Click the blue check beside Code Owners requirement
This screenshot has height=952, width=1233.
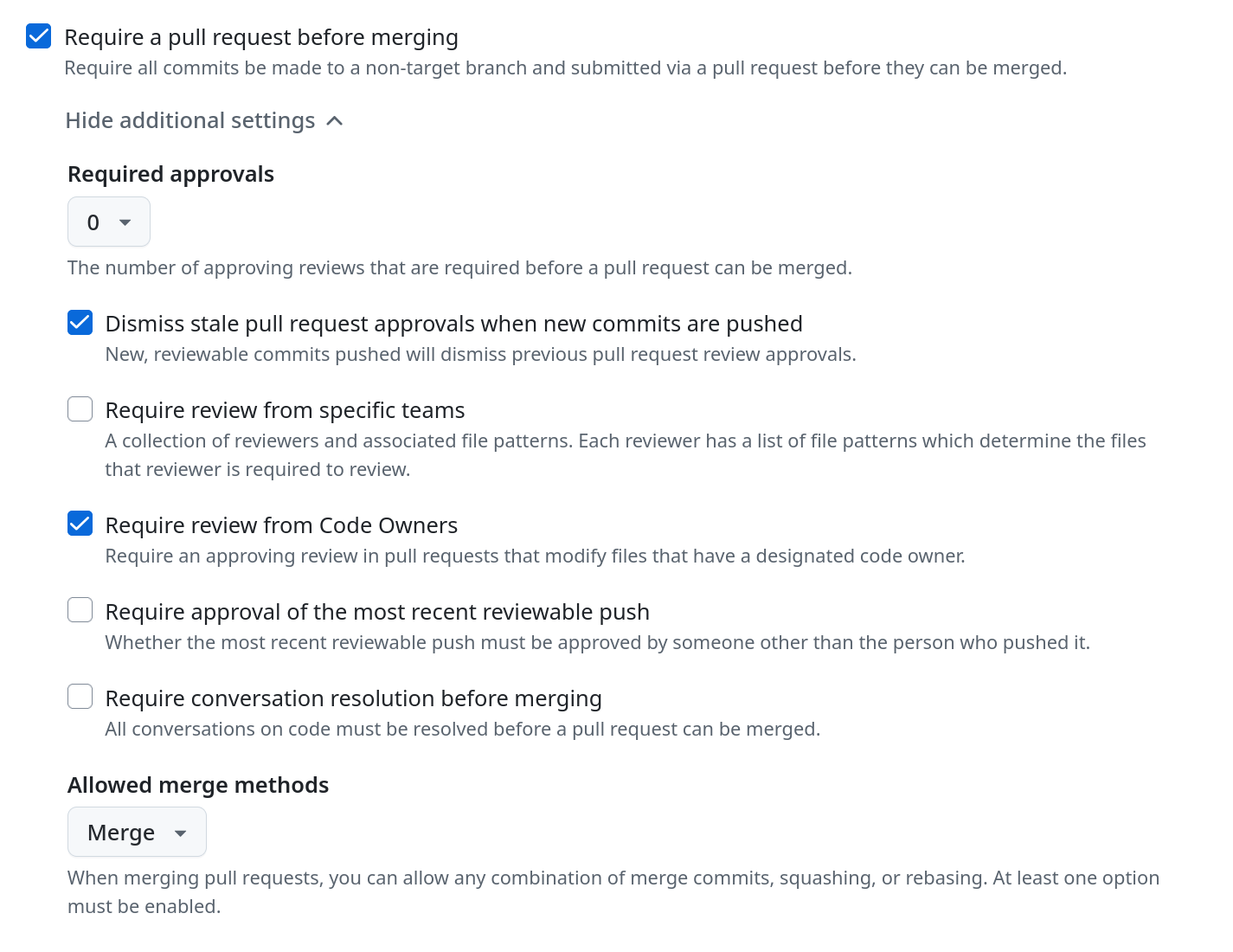80,524
